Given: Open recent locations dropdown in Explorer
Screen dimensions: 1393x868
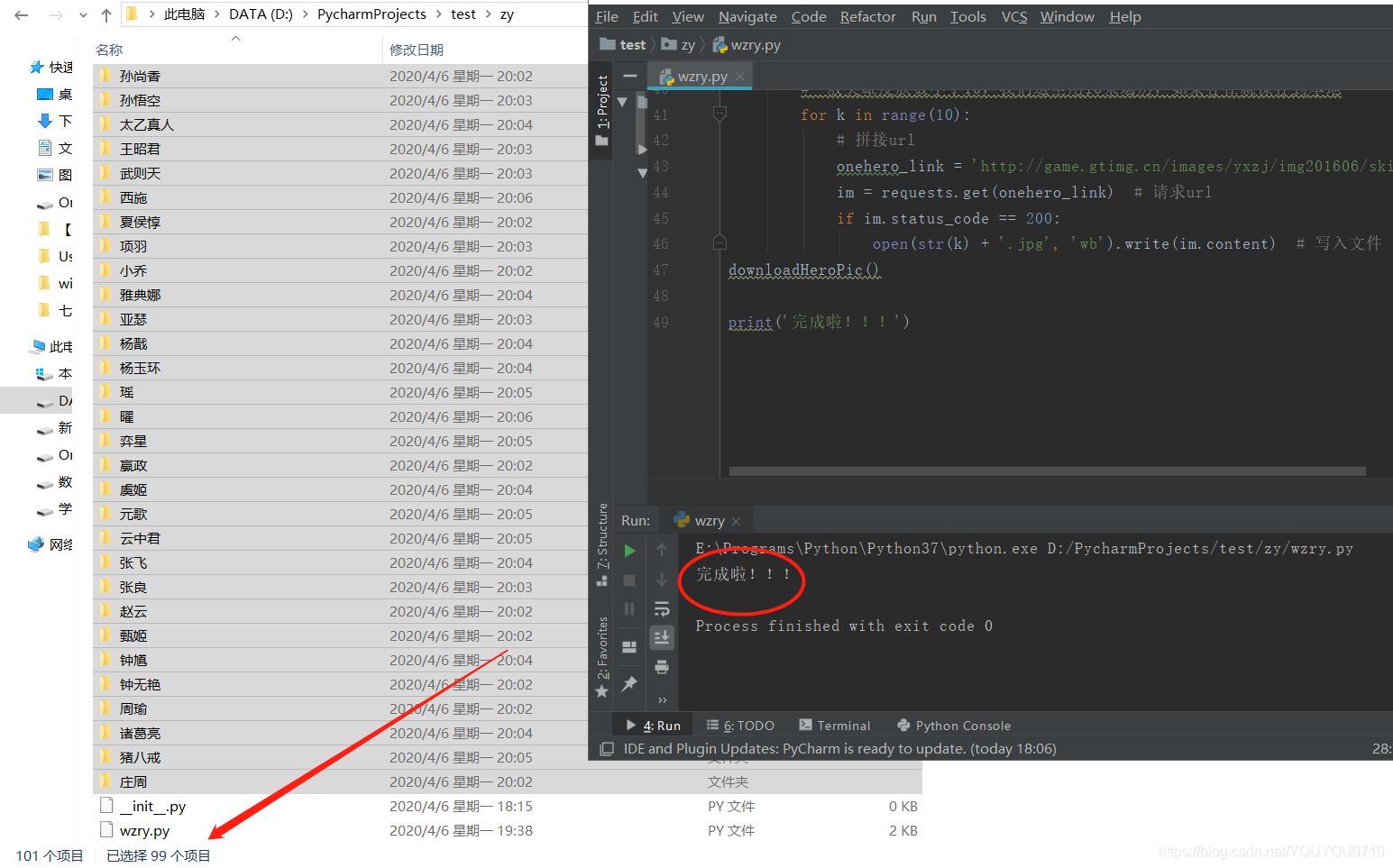Looking at the screenshot, I should pos(83,15).
